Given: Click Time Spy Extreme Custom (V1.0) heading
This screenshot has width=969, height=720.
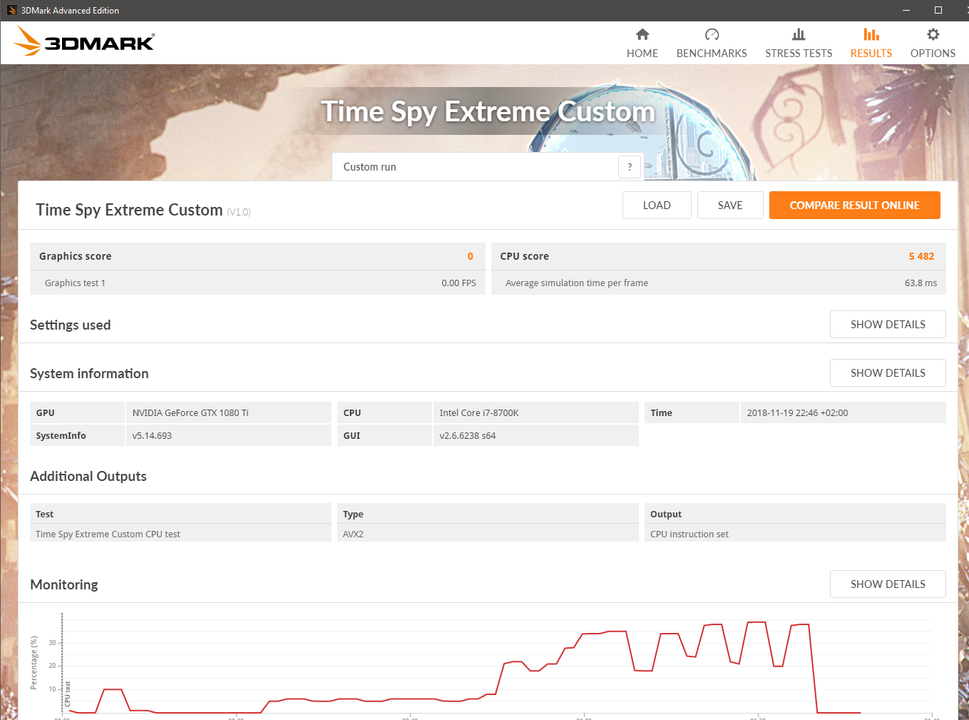Looking at the screenshot, I should pos(143,210).
